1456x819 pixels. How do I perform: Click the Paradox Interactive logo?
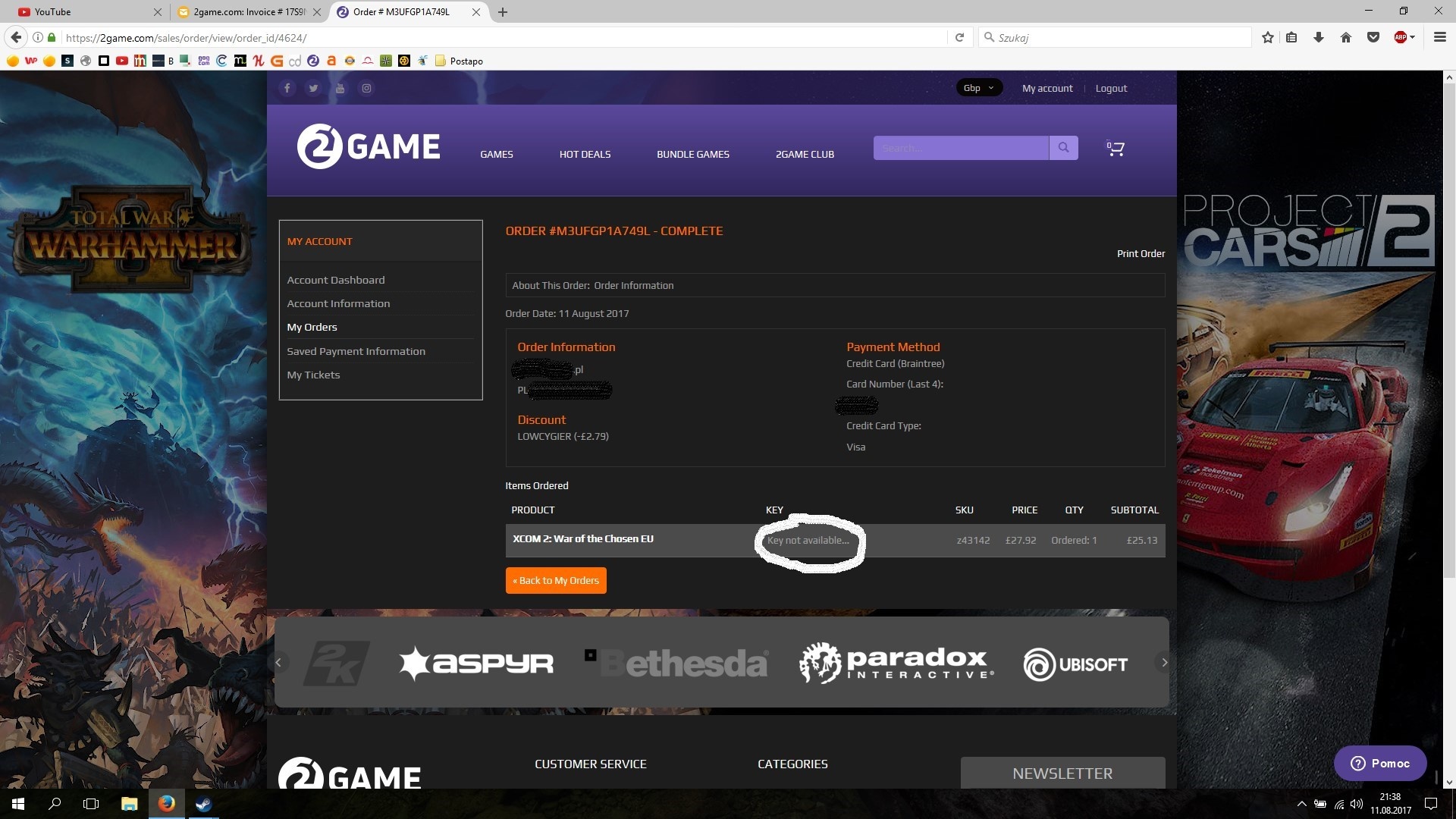pos(896,663)
